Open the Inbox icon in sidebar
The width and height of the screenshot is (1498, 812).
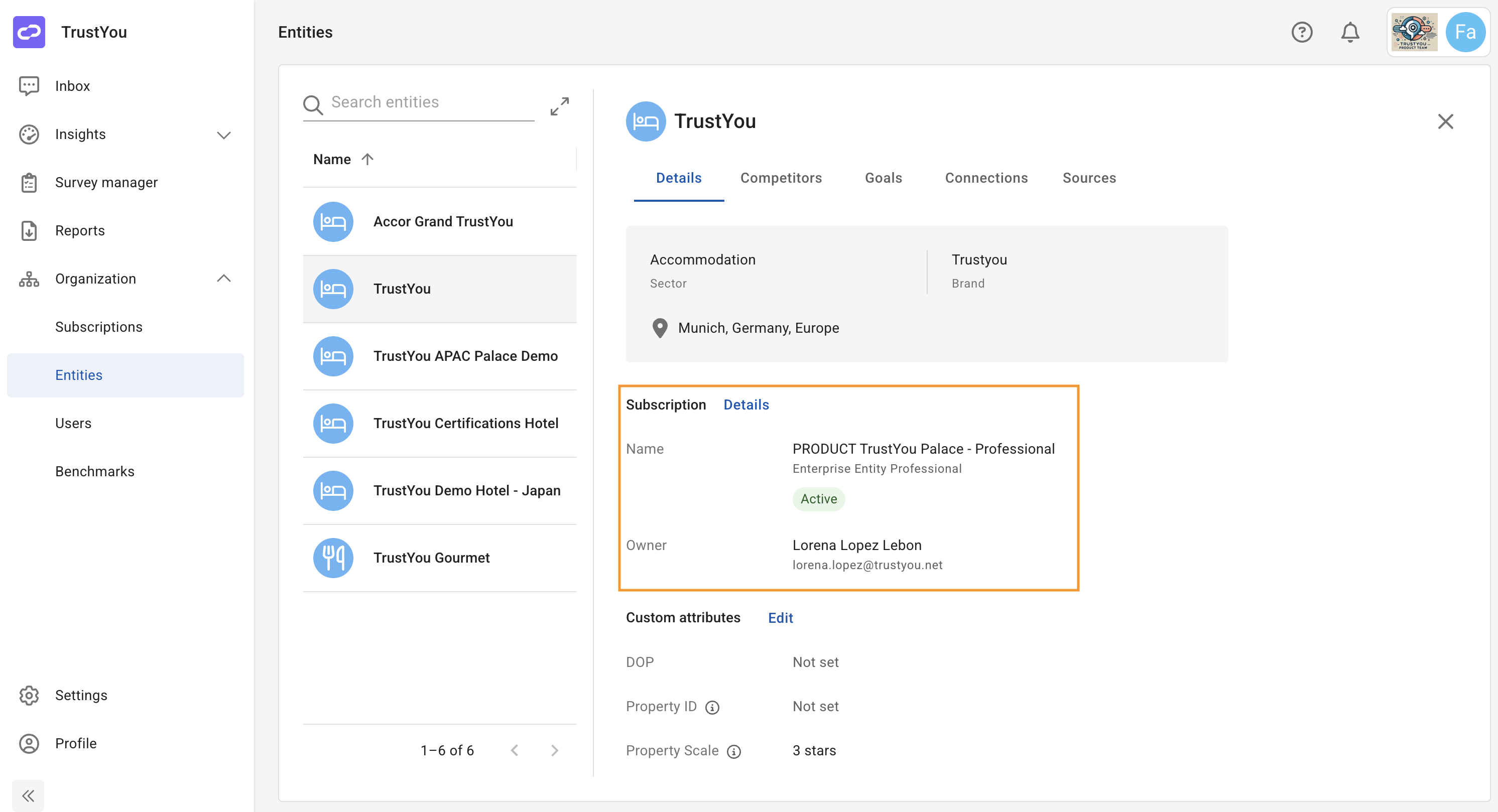coord(29,86)
